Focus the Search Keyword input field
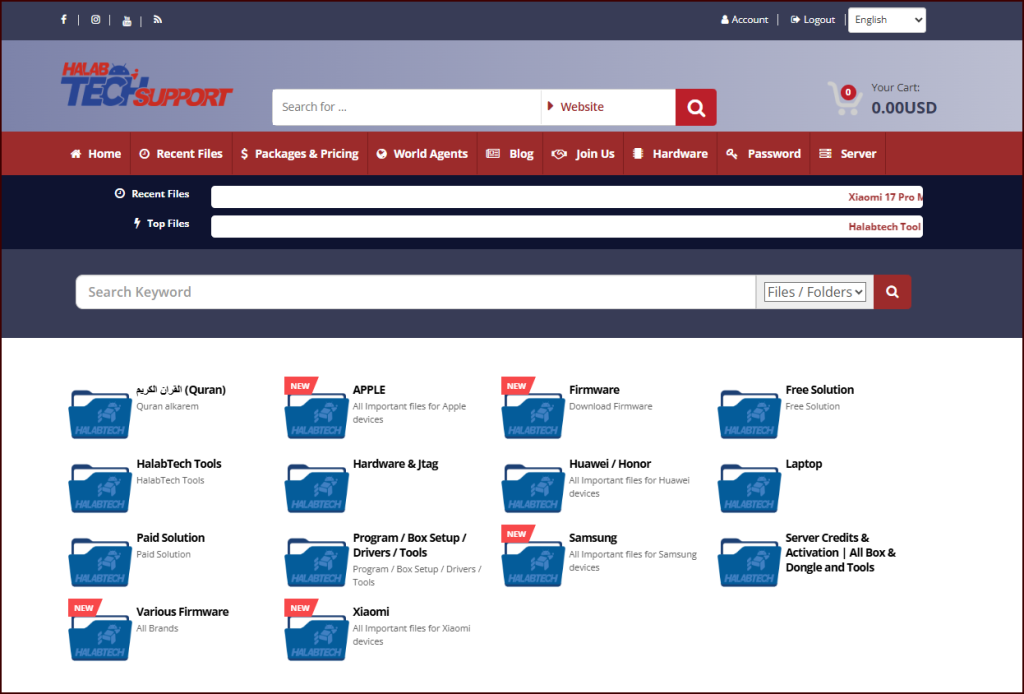Screen dimensions: 1024x694 415,292
